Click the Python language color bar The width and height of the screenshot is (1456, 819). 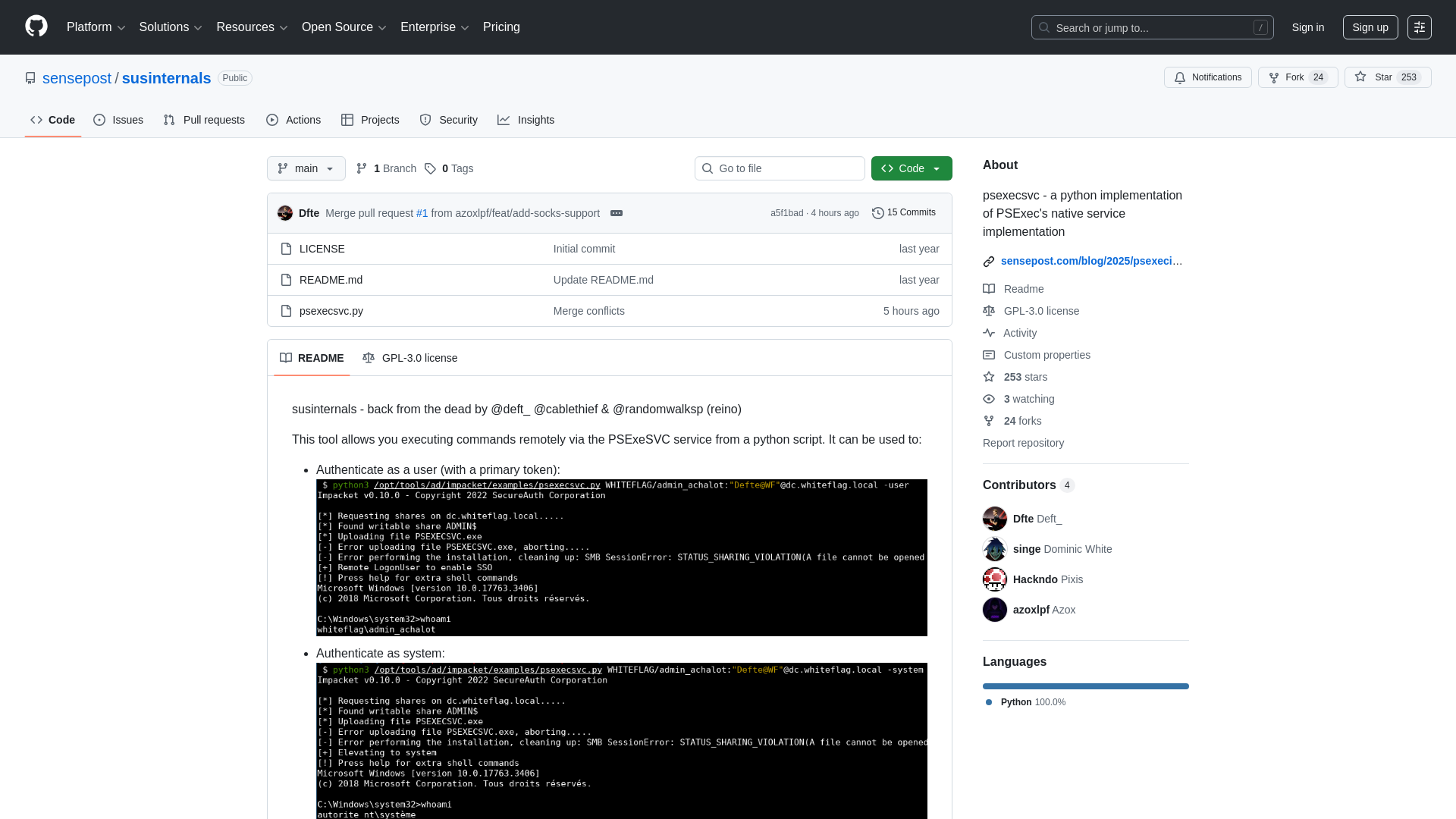coord(1084,686)
